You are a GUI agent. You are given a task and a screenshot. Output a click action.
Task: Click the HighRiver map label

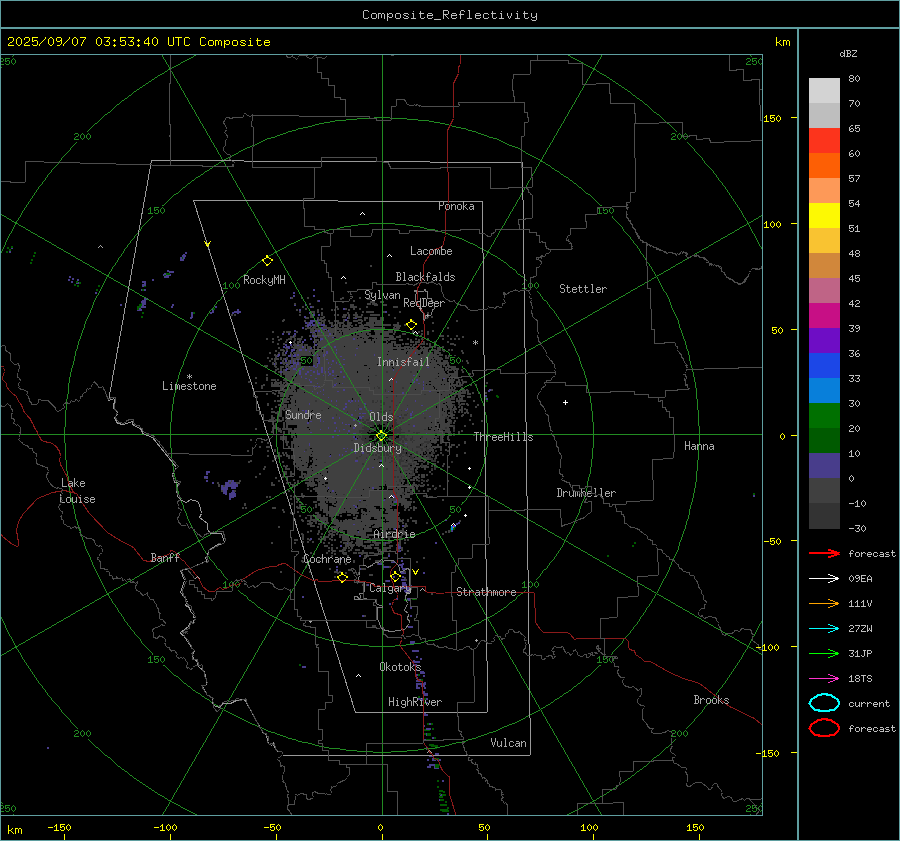click(x=415, y=702)
